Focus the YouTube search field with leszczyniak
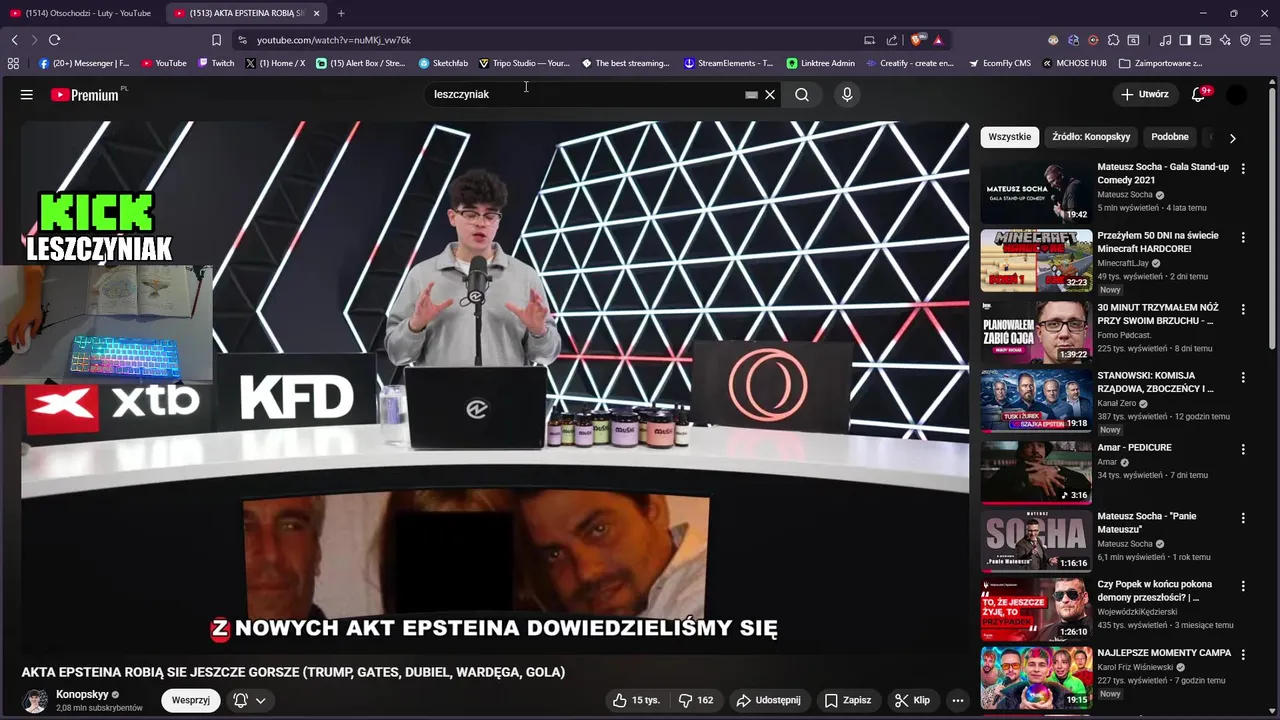 point(586,94)
